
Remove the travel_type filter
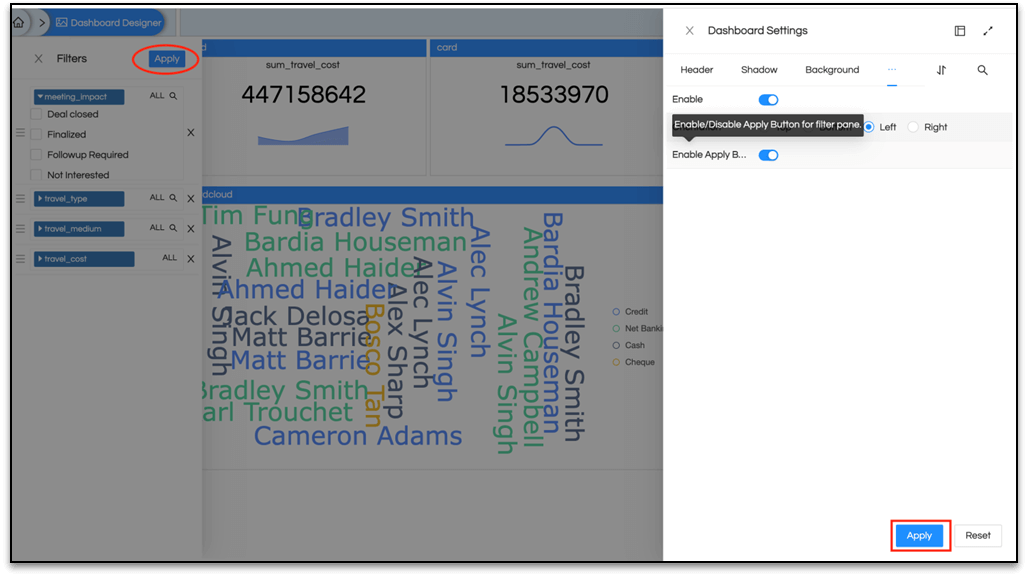(x=191, y=199)
